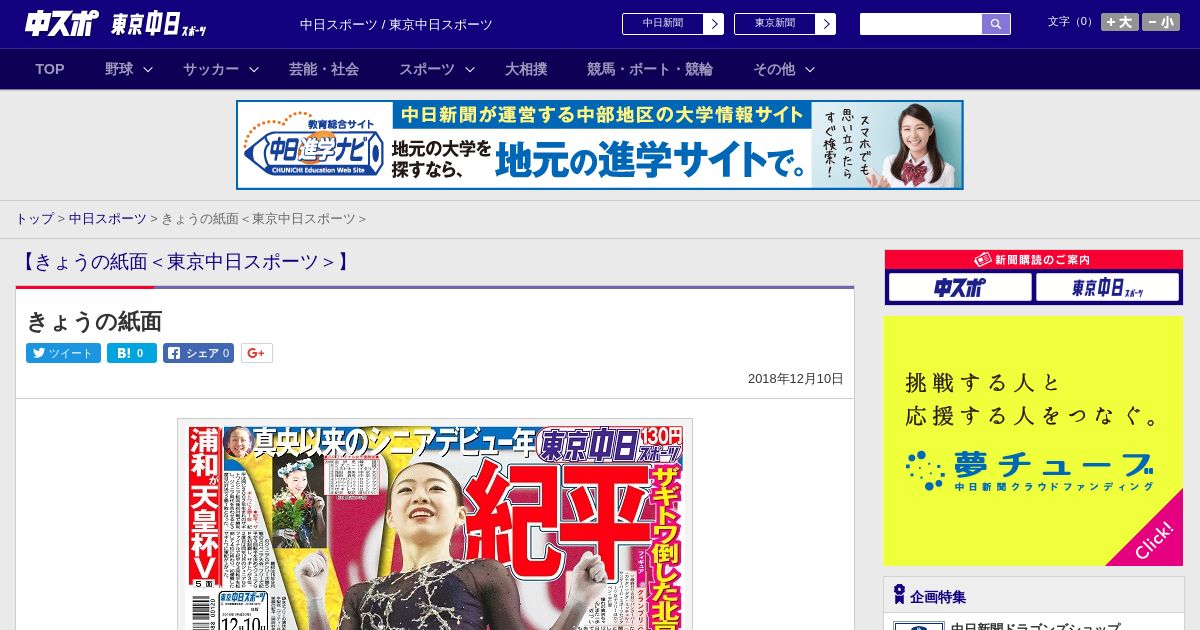Share on Facebook シェア button
Image resolution: width=1200 pixels, height=630 pixels.
pyautogui.click(x=198, y=353)
